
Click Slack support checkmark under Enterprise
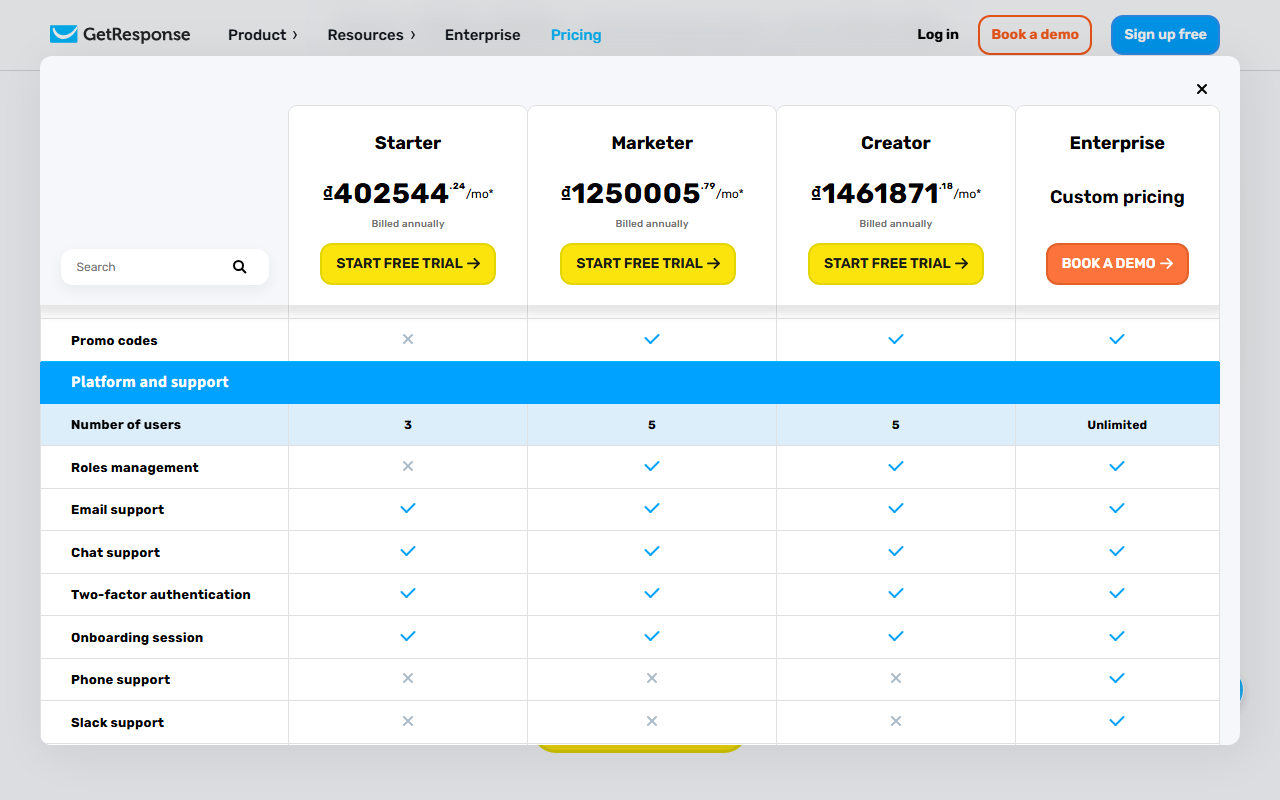(x=1117, y=721)
